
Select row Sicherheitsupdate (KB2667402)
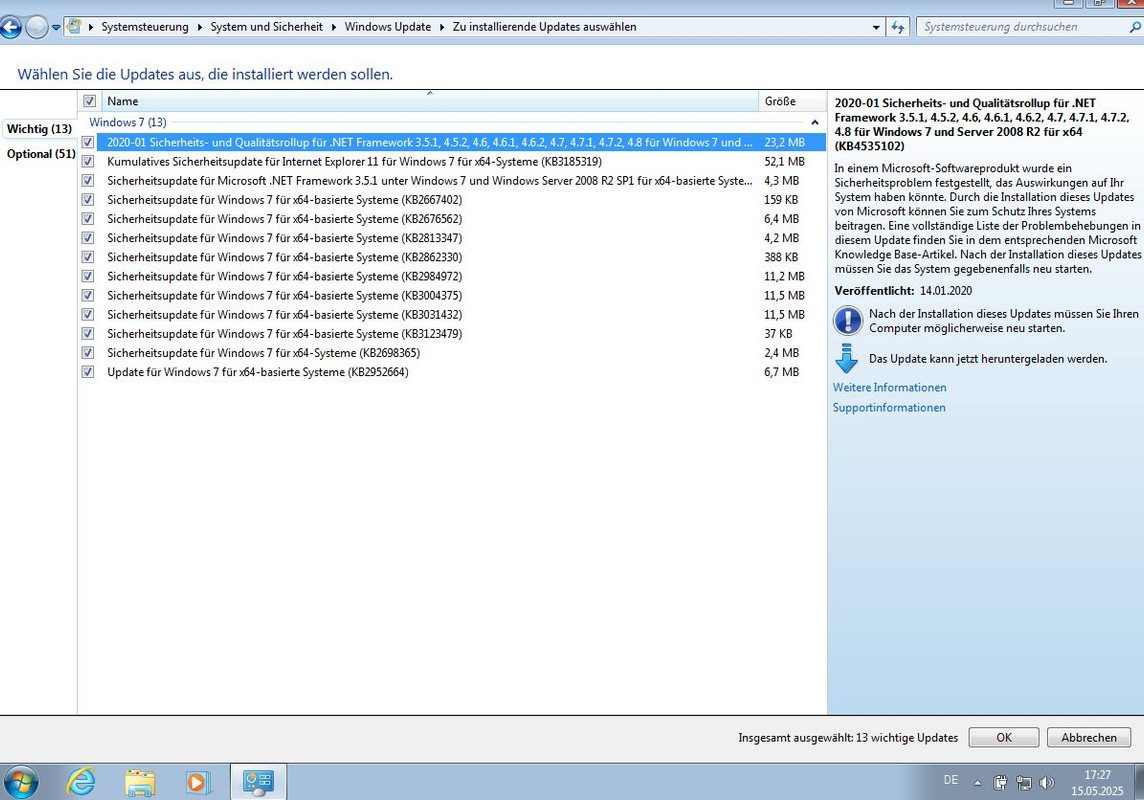(452, 199)
